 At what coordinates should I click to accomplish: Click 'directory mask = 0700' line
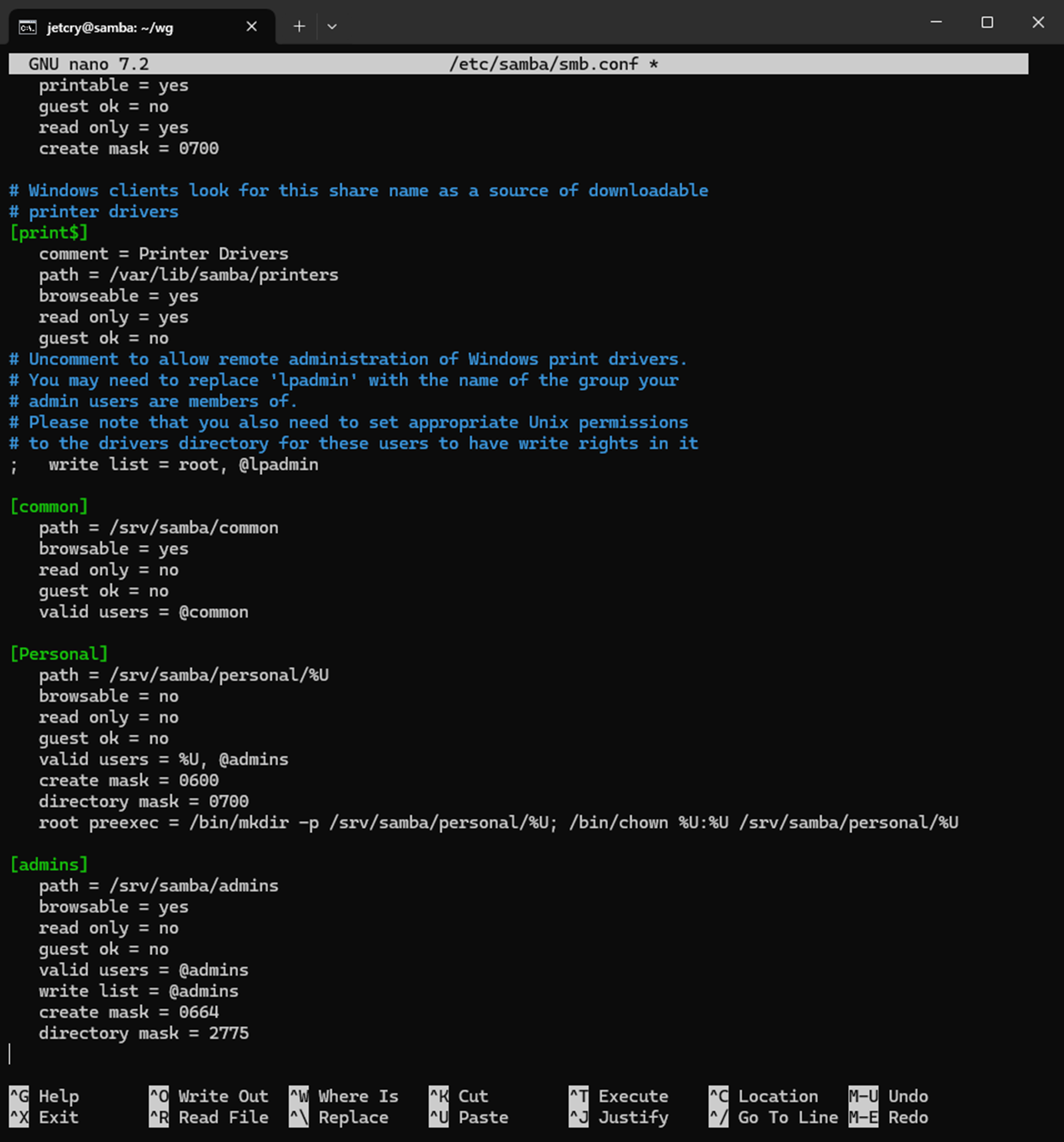pyautogui.click(x=144, y=802)
